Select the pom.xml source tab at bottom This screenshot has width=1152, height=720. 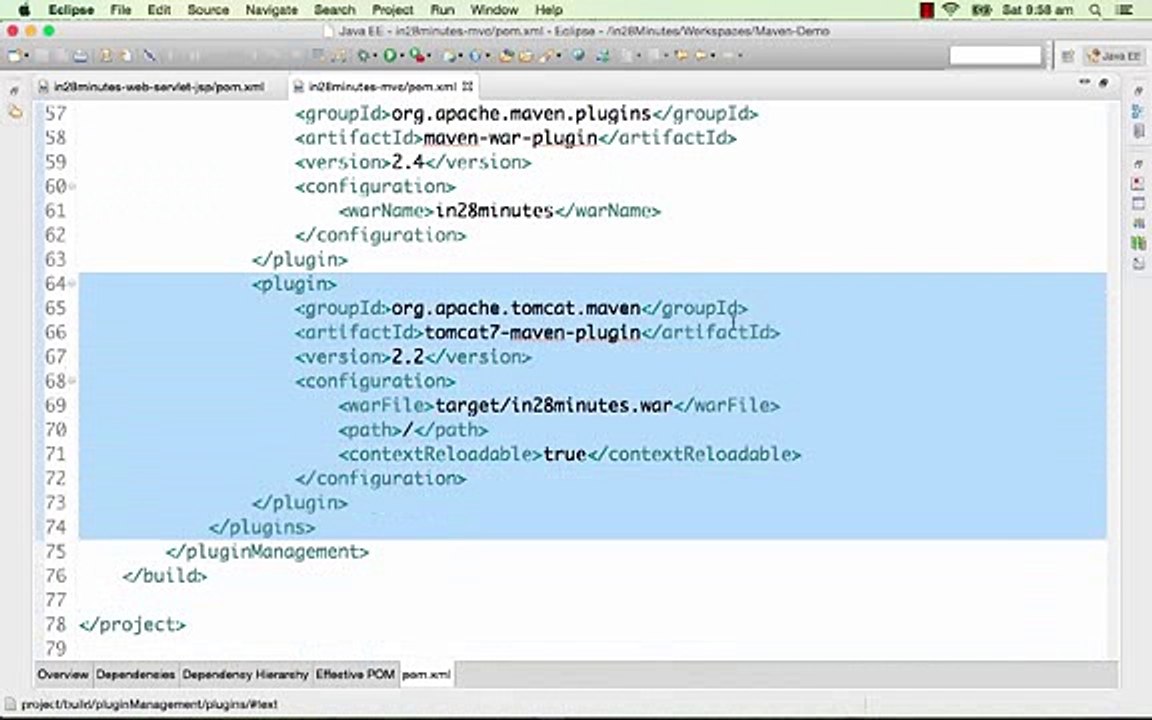tap(427, 674)
